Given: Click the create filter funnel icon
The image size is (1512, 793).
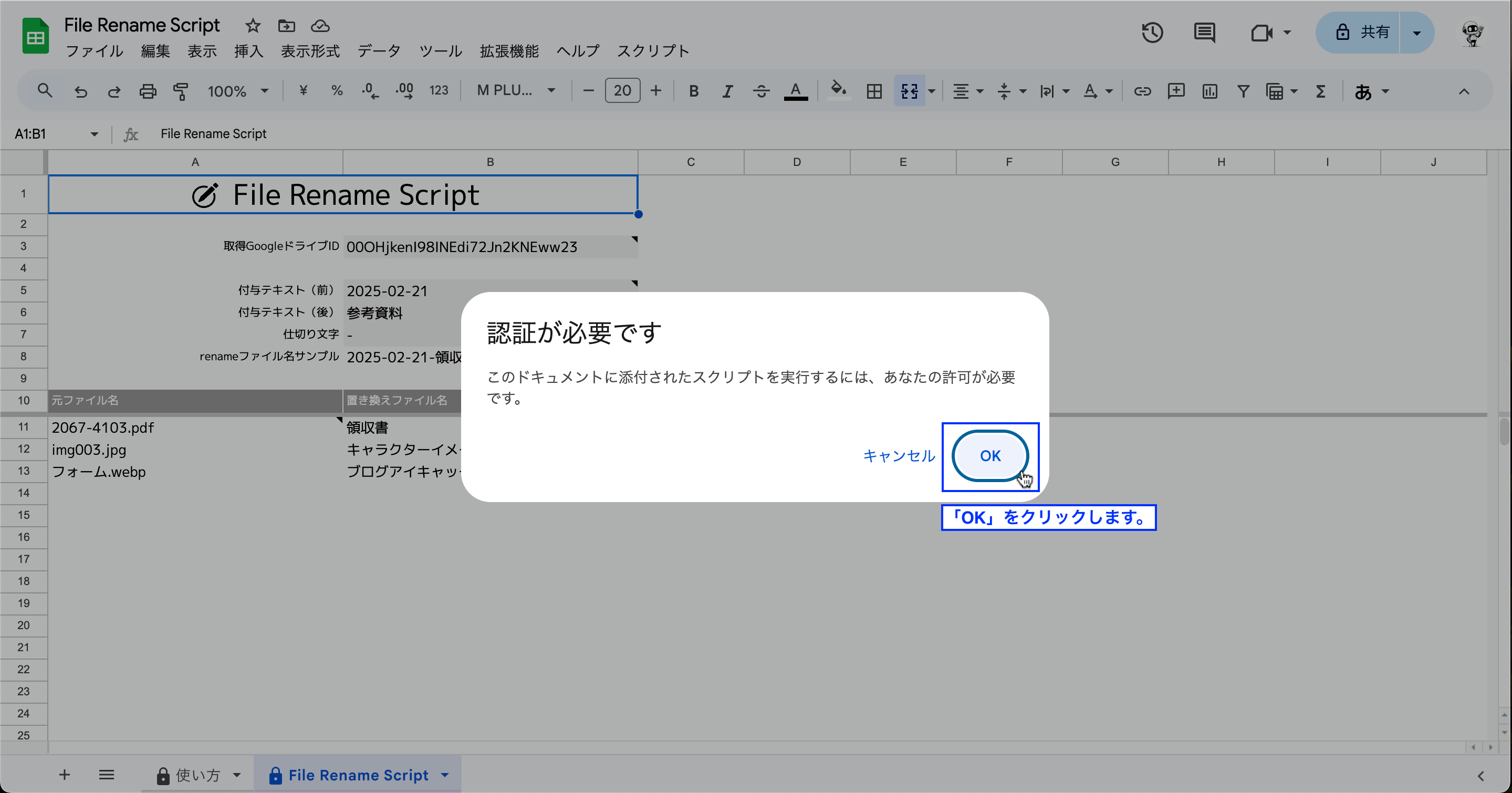Looking at the screenshot, I should click(1243, 91).
